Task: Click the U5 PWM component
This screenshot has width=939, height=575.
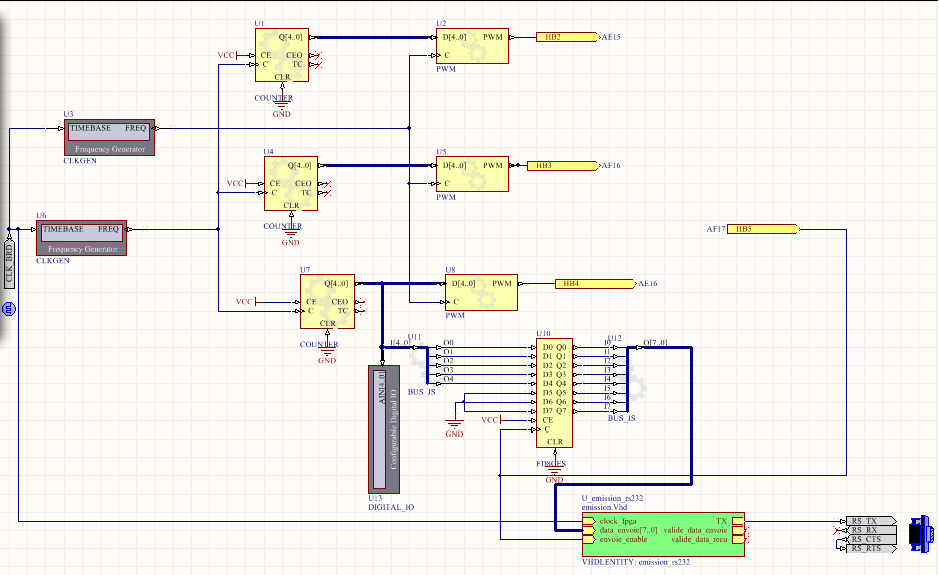Action: point(473,174)
